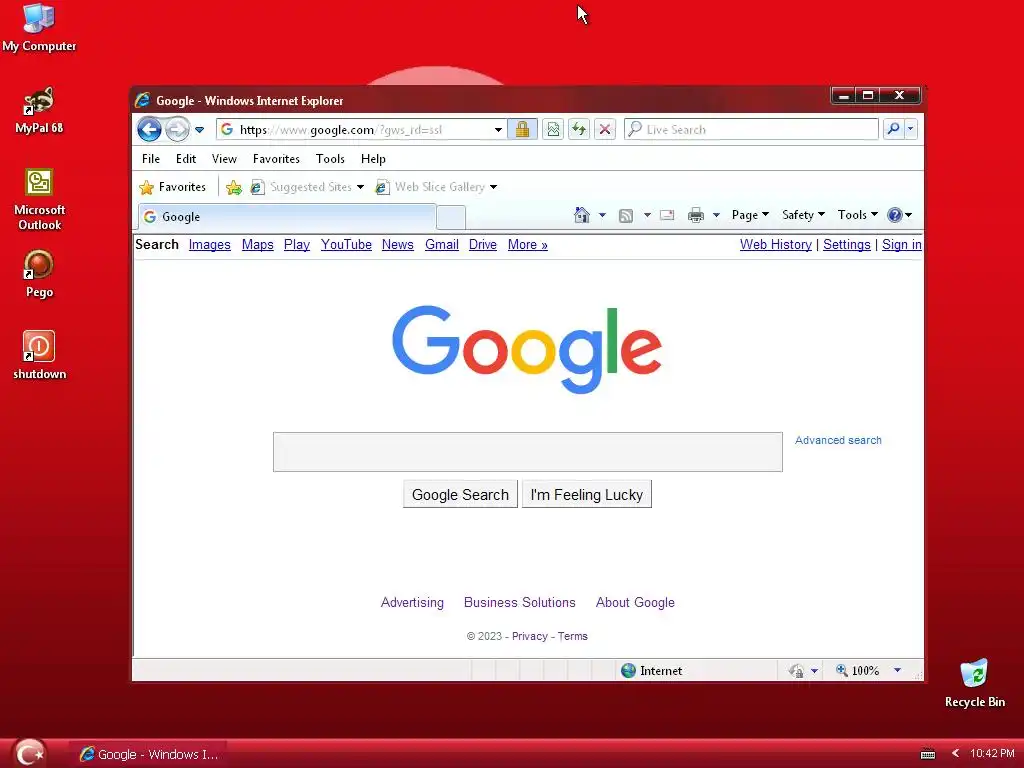The height and width of the screenshot is (768, 1024).
Task: Open the Home button dropdown arrow
Action: 602,215
